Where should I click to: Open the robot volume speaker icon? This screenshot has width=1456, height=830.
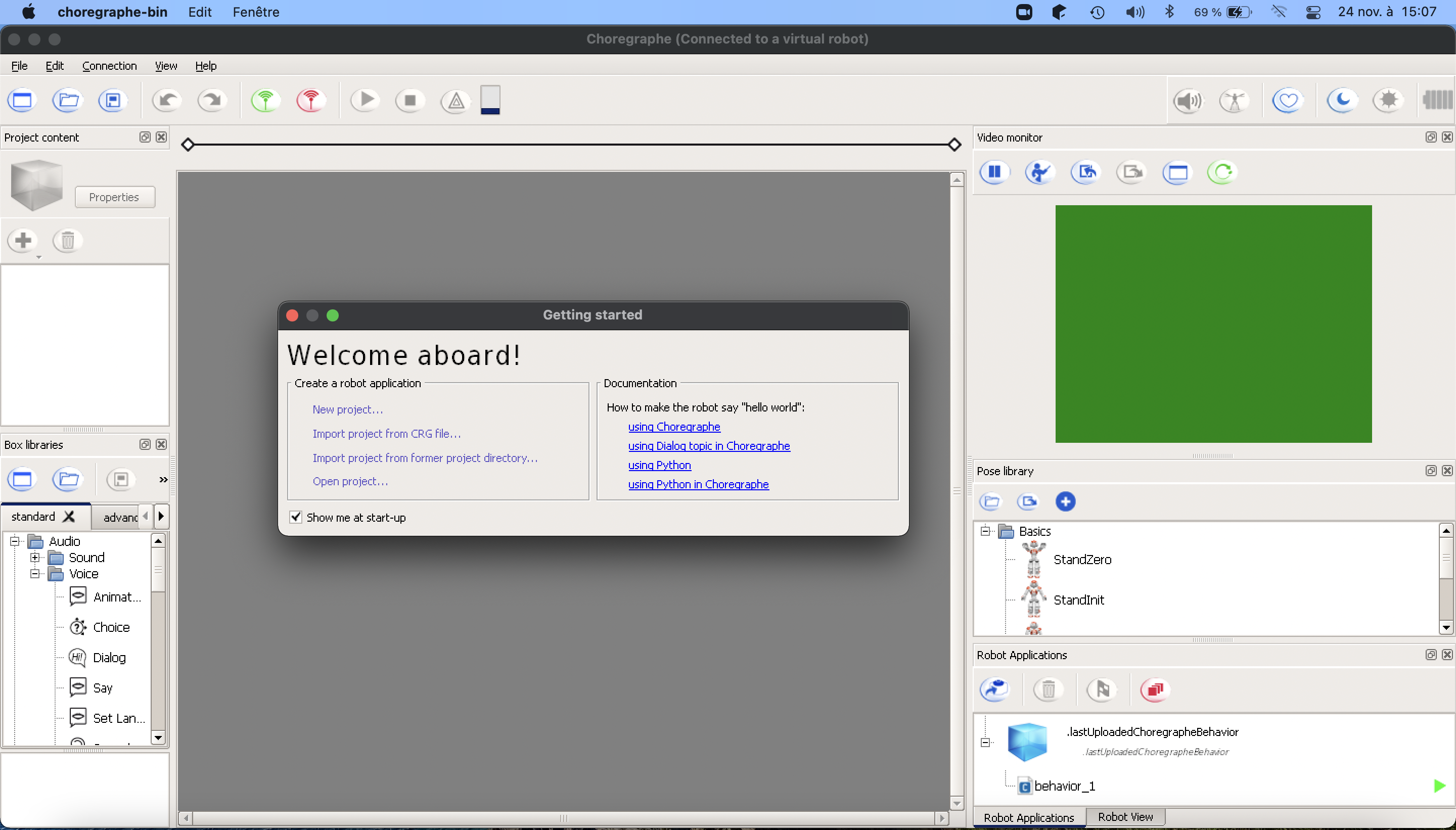coord(1189,101)
